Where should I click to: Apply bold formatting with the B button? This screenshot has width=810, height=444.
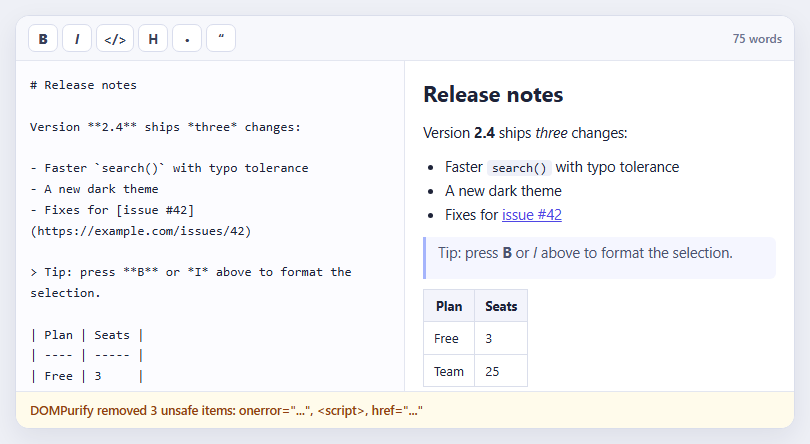tap(43, 39)
